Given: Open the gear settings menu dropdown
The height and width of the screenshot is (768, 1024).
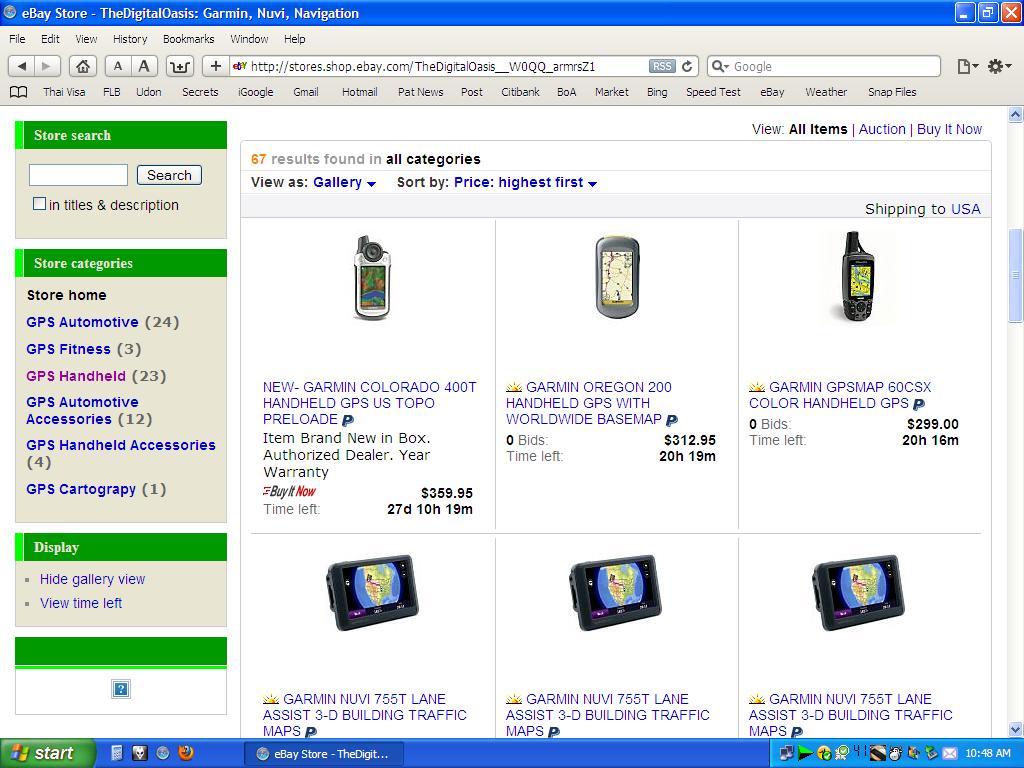Looking at the screenshot, I should (x=999, y=66).
